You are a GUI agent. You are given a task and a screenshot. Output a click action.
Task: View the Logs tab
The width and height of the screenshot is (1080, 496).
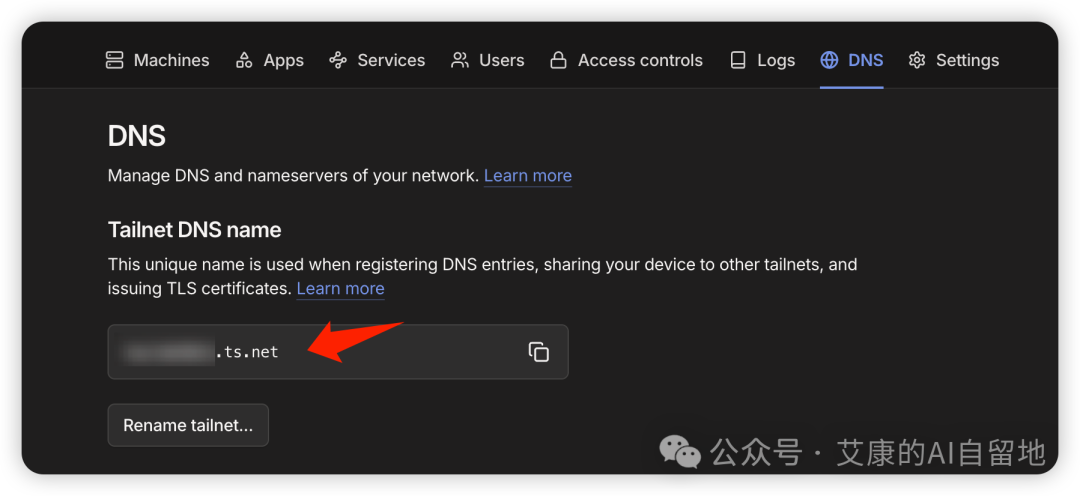pos(762,61)
